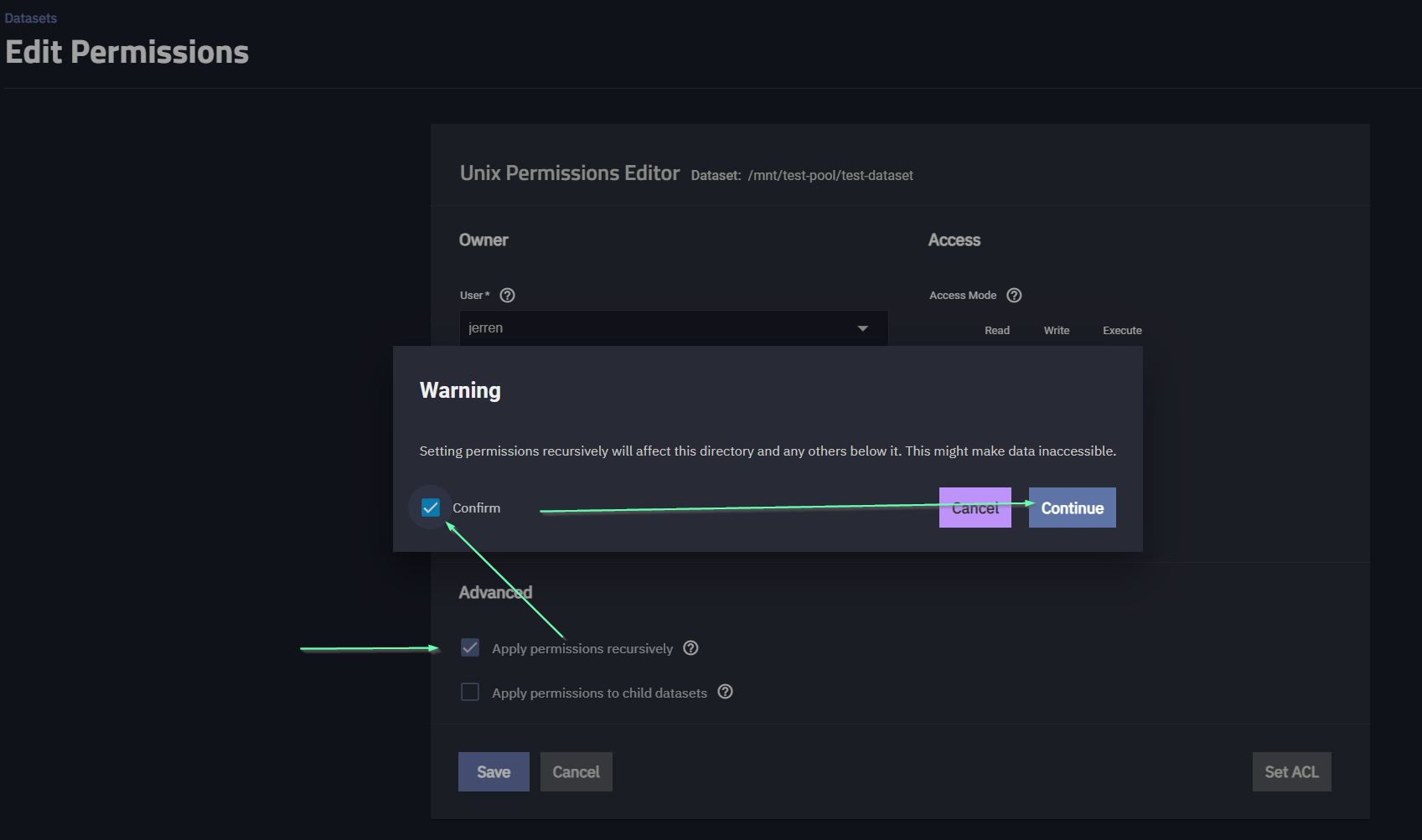Image resolution: width=1422 pixels, height=840 pixels.
Task: Click the Set ACL button
Action: [1292, 771]
